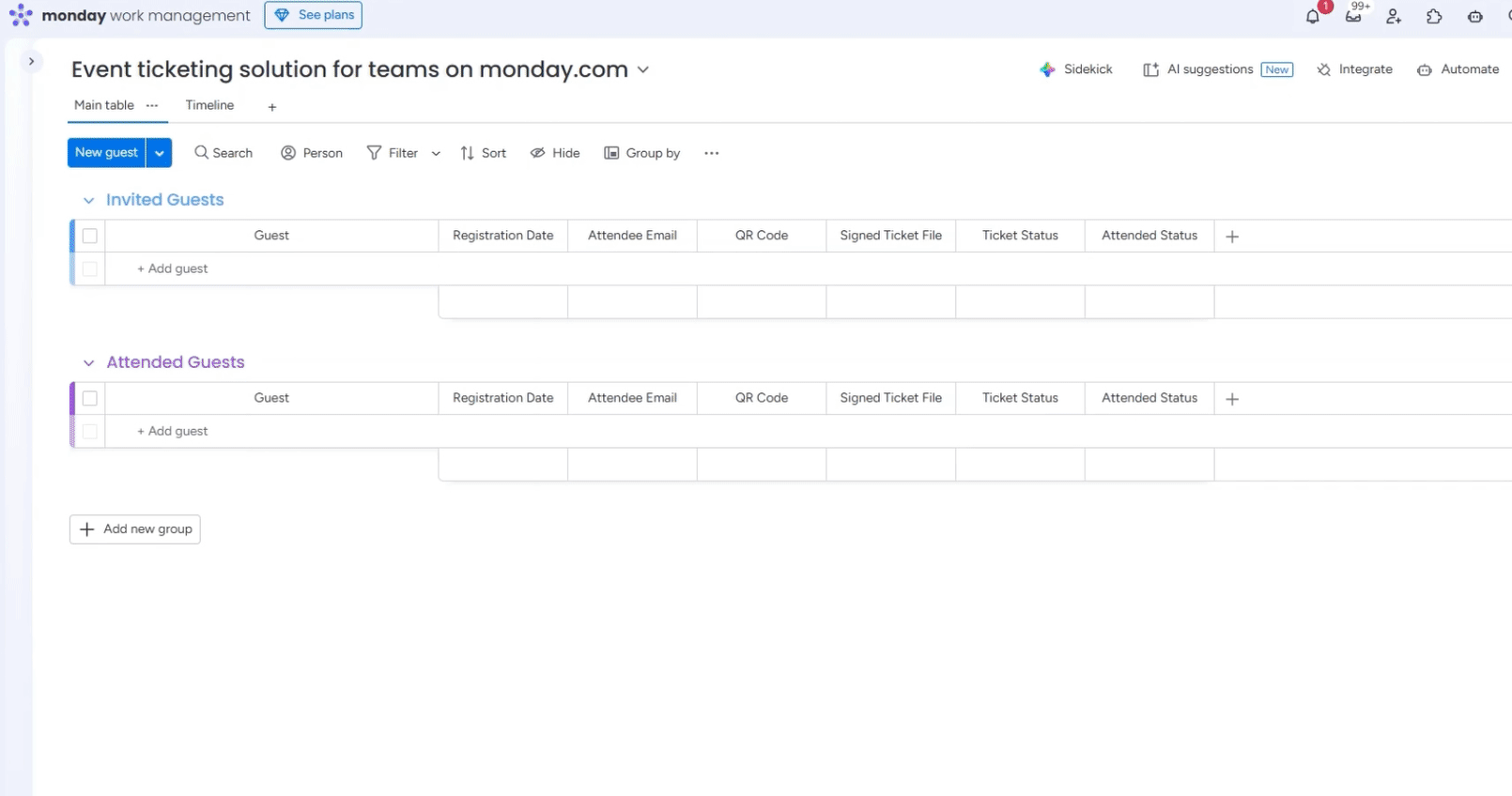Viewport: 1512px width, 796px height.
Task: Open the apps puzzle-piece icon
Action: 1434,16
